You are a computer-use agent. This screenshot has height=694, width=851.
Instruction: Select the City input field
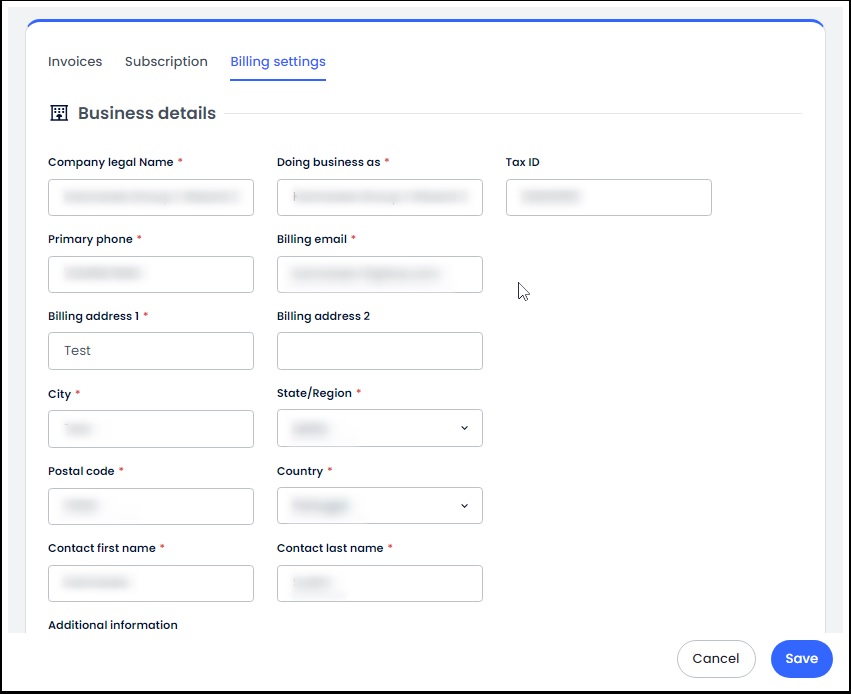click(x=150, y=428)
